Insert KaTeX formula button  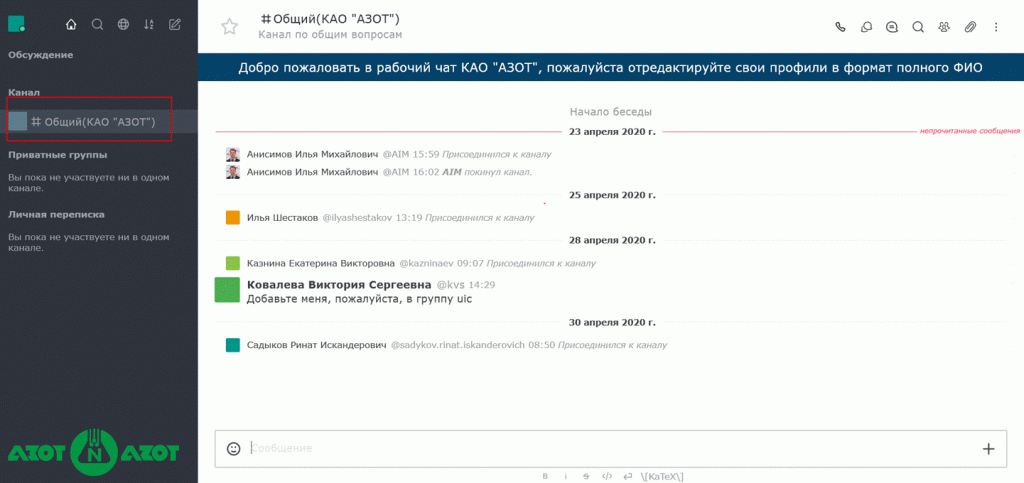pyautogui.click(x=662, y=476)
